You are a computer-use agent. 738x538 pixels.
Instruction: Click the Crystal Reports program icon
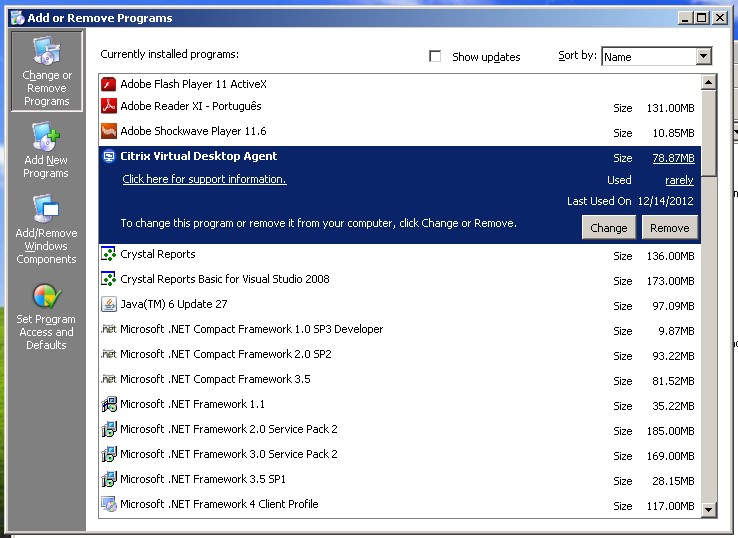[x=109, y=254]
